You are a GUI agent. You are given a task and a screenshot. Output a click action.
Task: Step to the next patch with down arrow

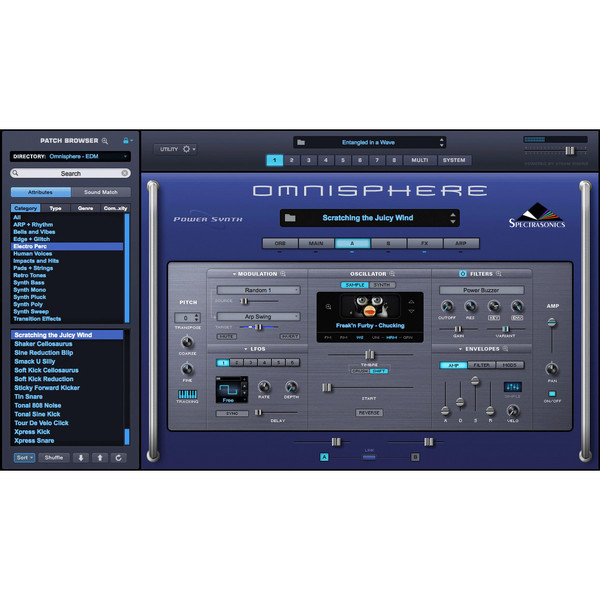[x=81, y=458]
